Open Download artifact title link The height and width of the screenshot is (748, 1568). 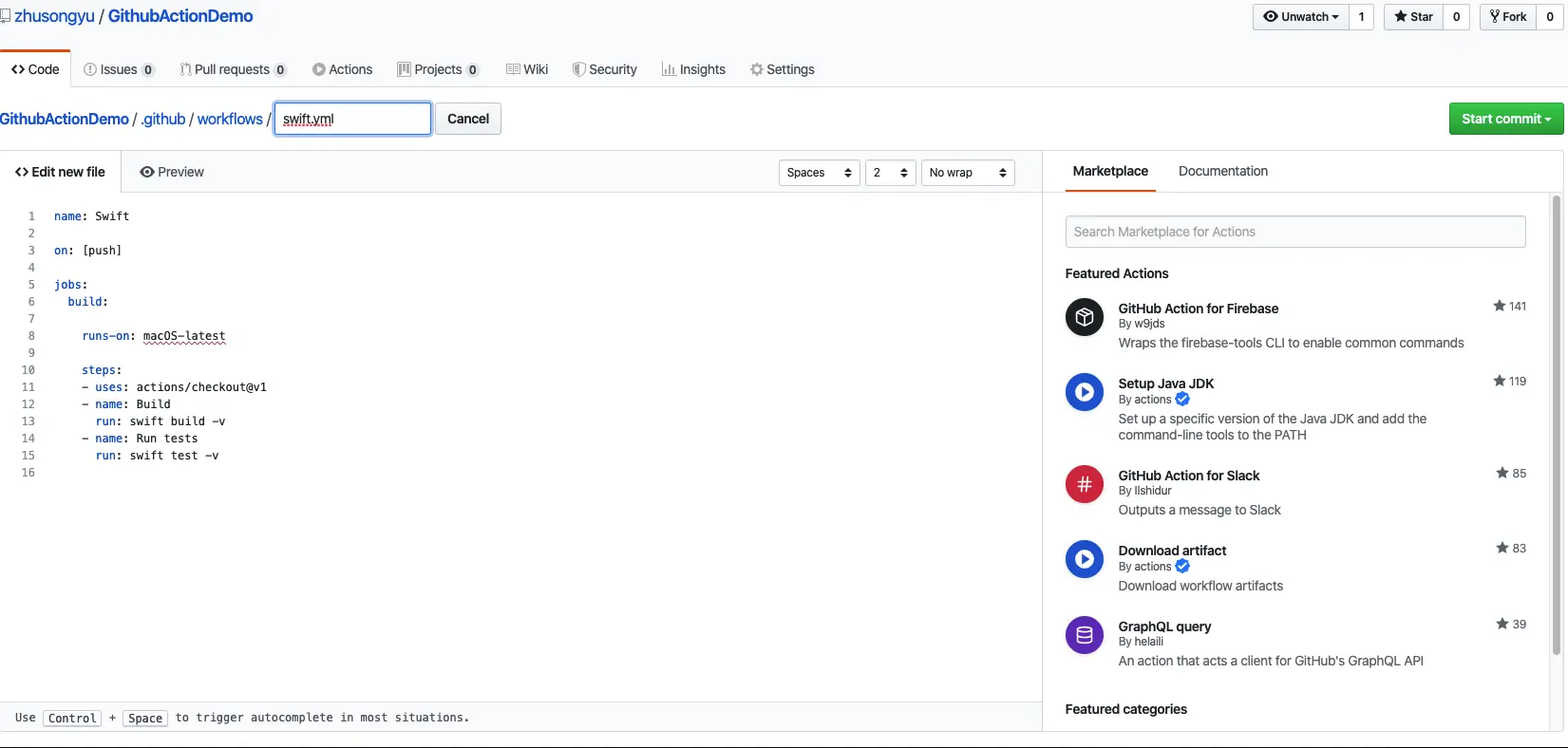(1173, 551)
